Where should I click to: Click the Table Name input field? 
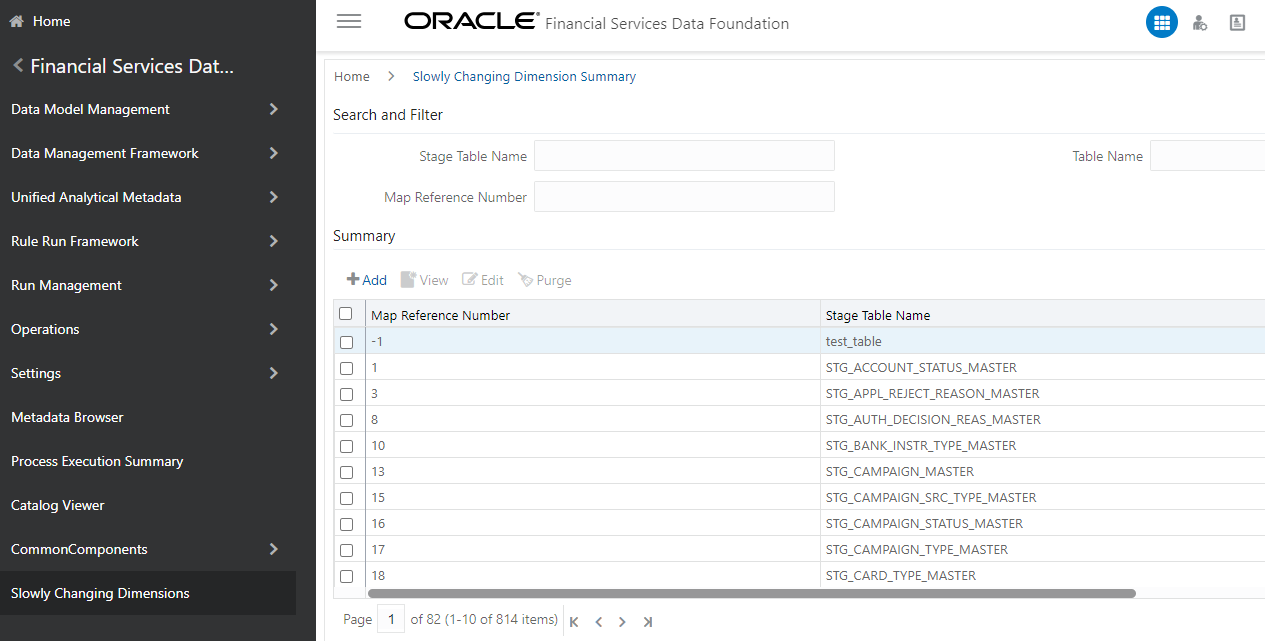point(1208,156)
